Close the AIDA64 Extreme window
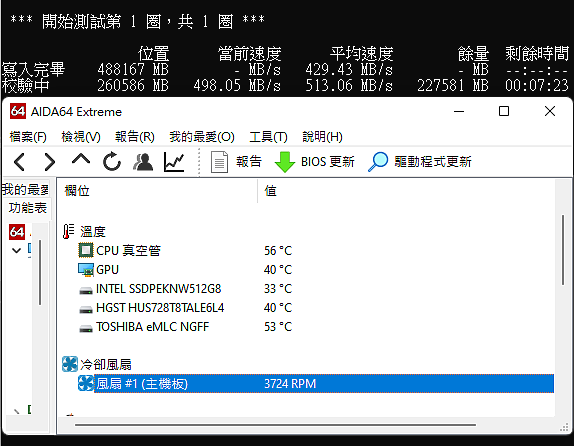Viewport: 574px width, 446px height. [550, 111]
